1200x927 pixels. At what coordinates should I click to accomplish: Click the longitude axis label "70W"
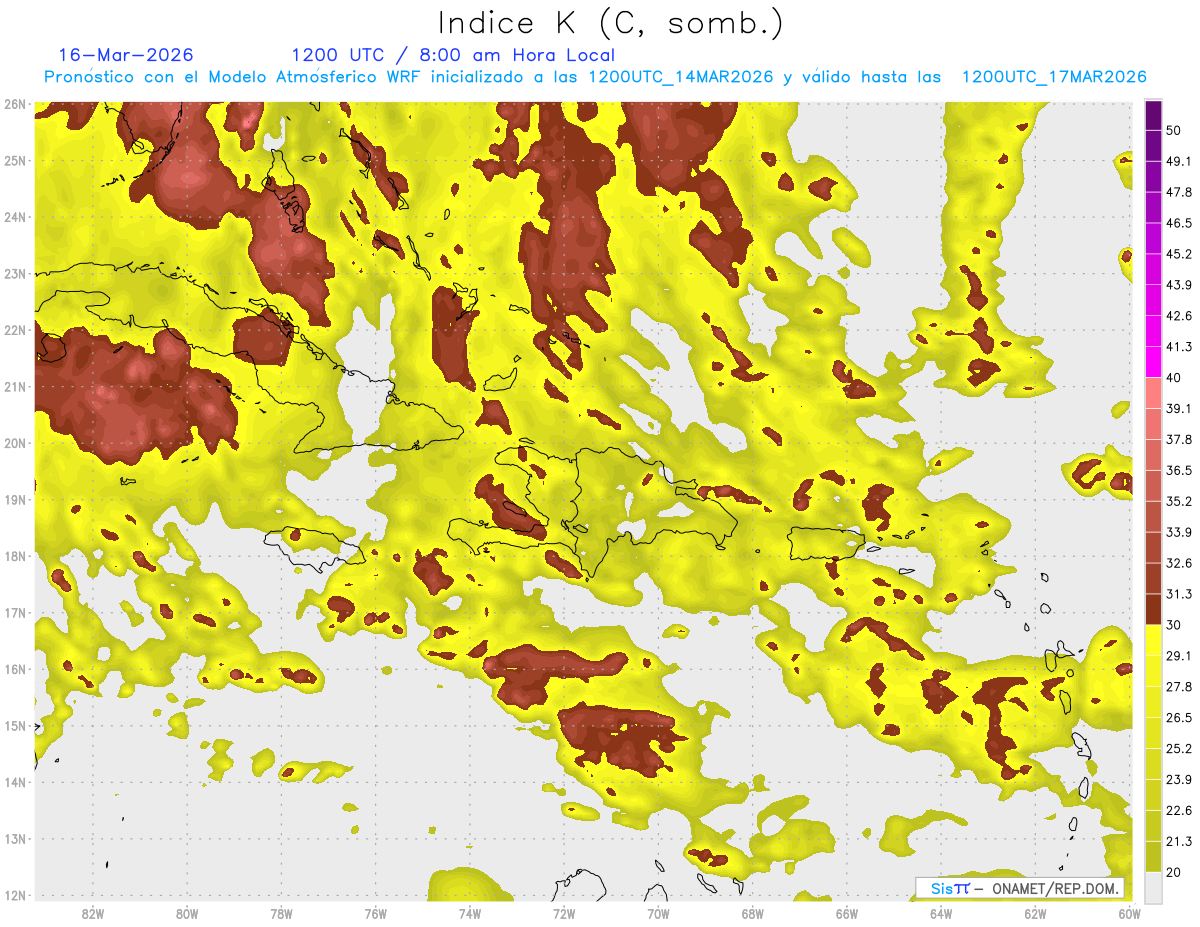tap(658, 914)
